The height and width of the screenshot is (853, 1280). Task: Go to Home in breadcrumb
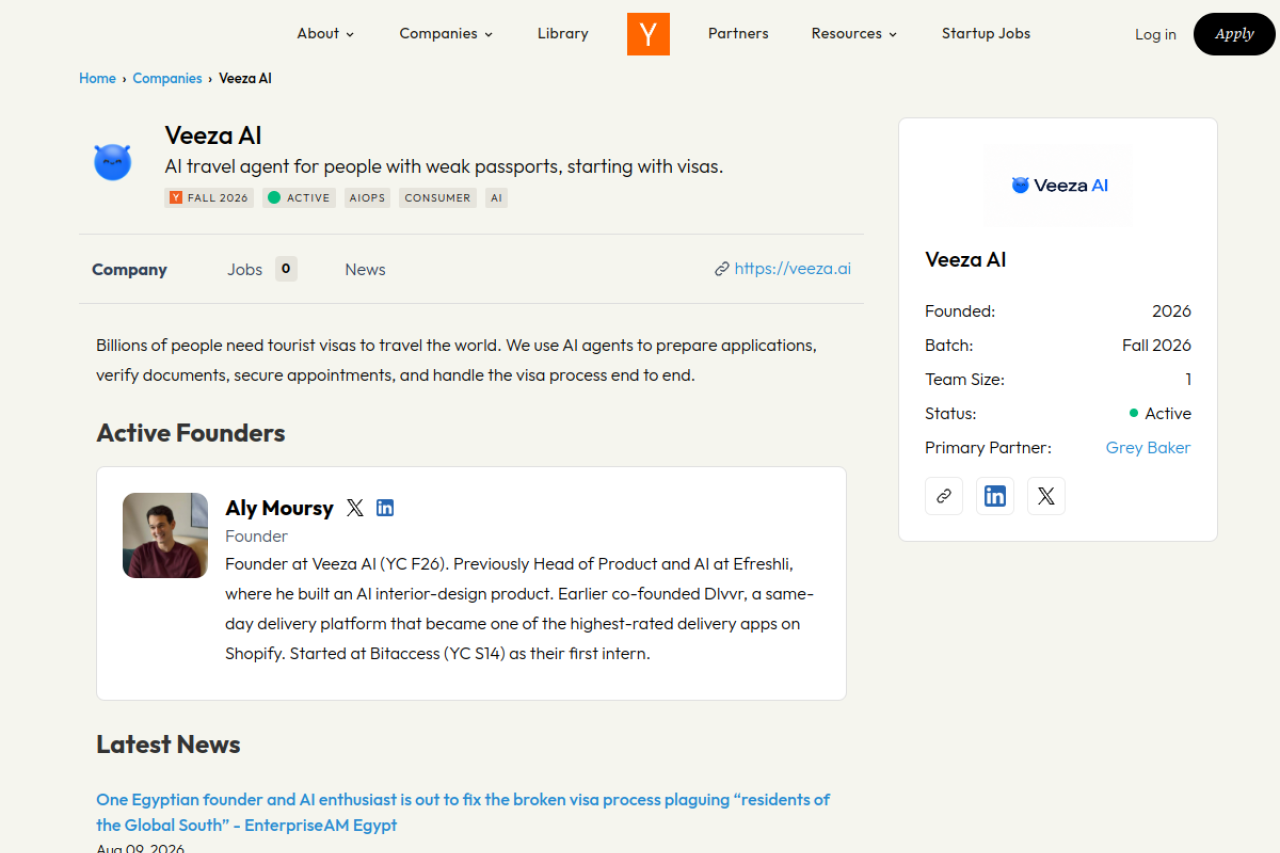coord(97,78)
